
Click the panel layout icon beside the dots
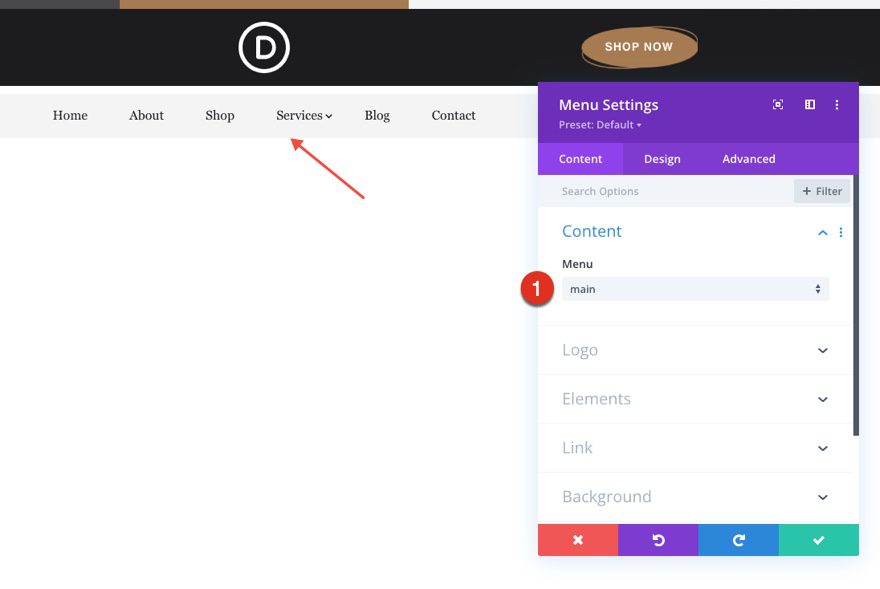tap(808, 104)
